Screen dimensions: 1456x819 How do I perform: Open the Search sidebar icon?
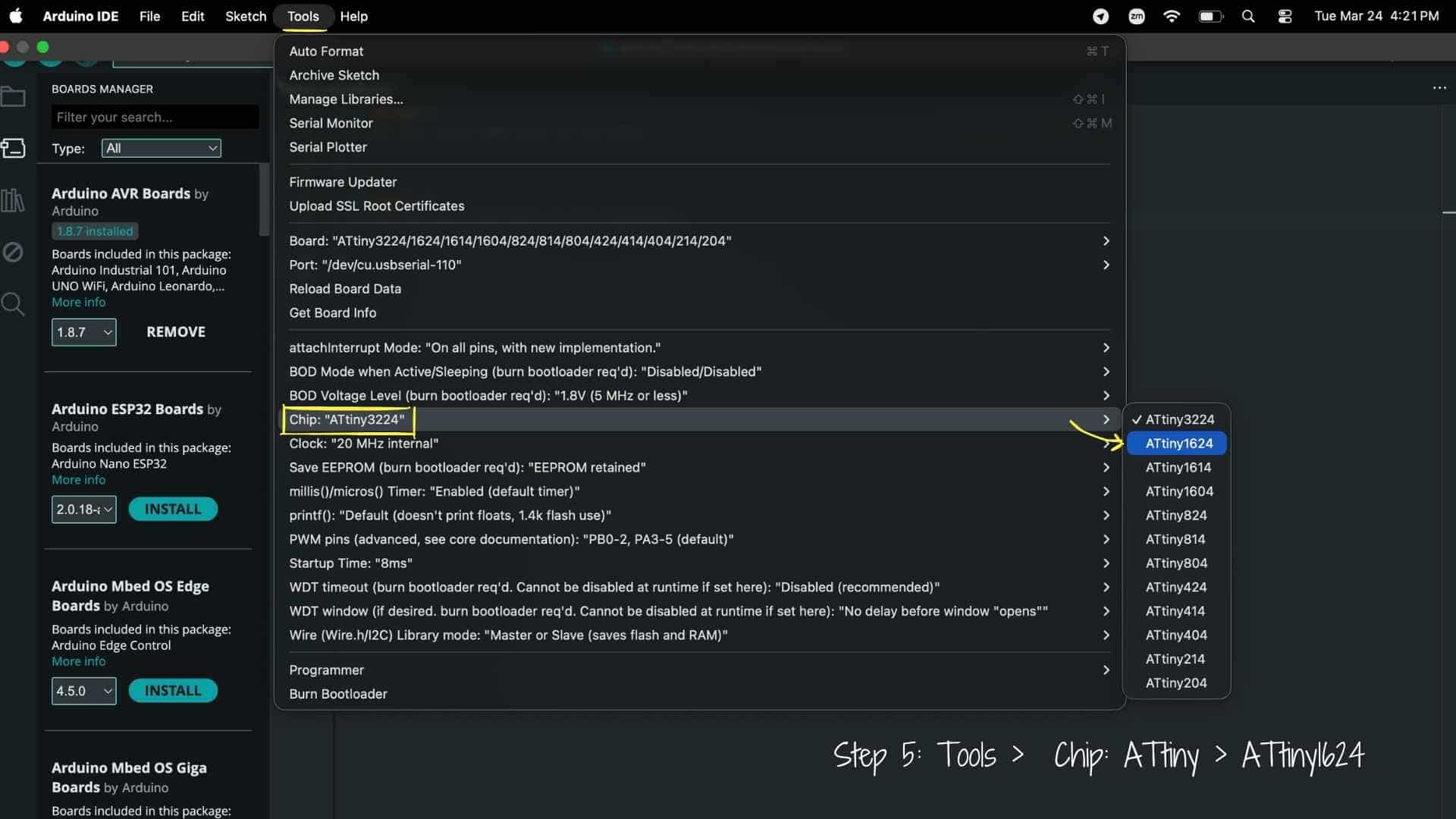click(x=13, y=304)
